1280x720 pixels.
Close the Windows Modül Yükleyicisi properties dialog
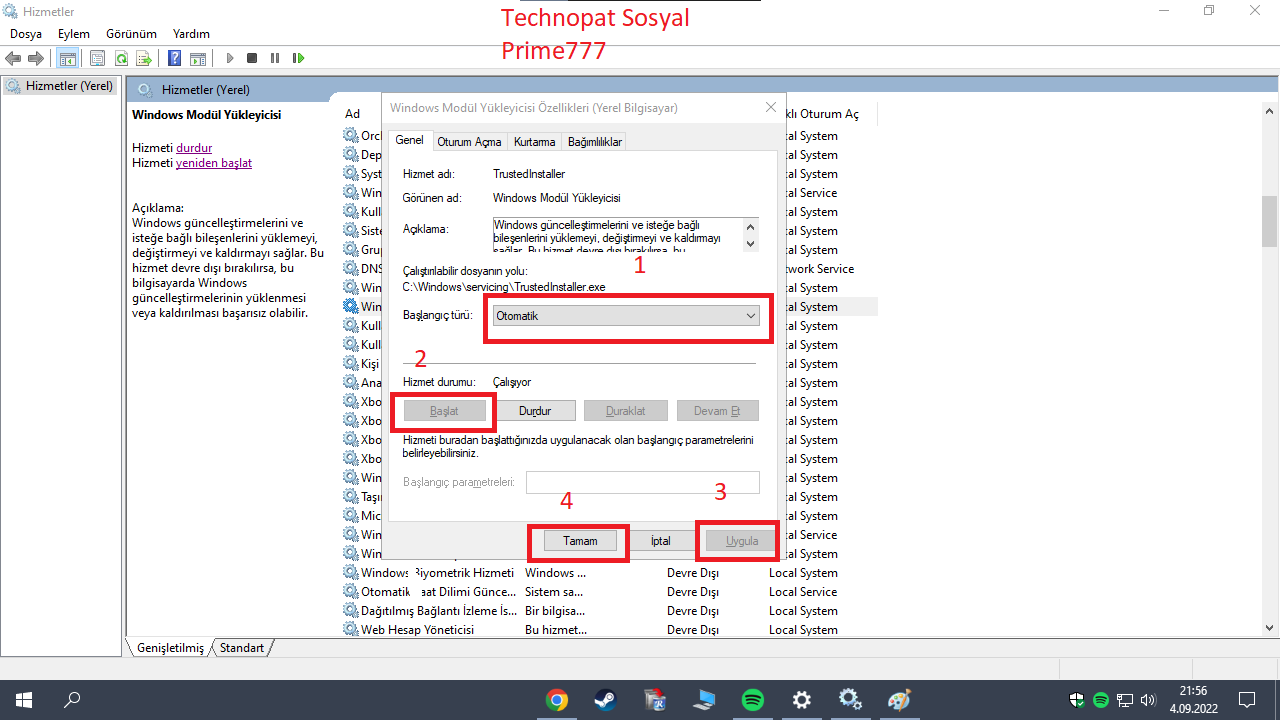pos(770,107)
